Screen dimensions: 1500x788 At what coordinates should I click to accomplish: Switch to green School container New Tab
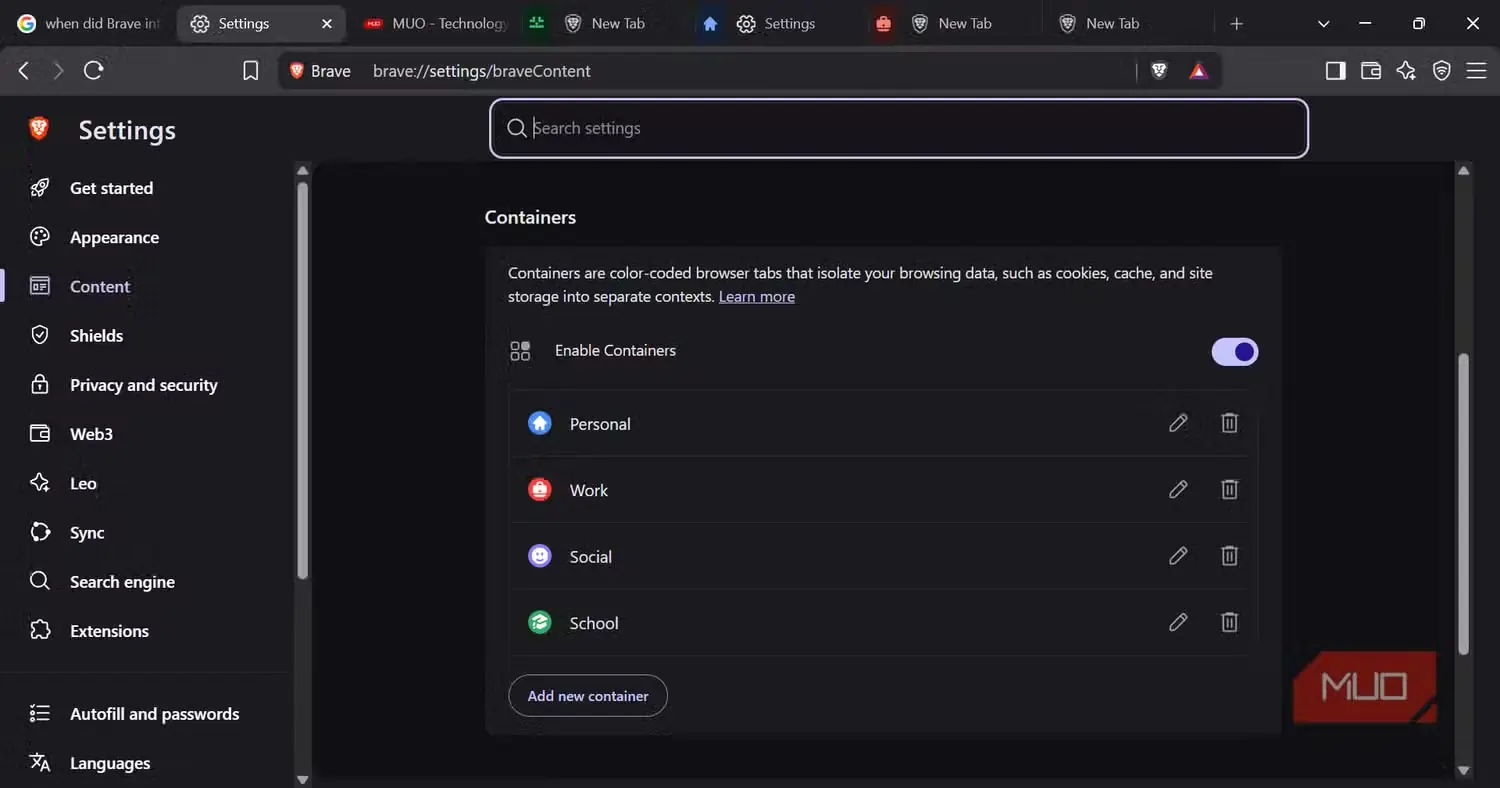(x=606, y=23)
